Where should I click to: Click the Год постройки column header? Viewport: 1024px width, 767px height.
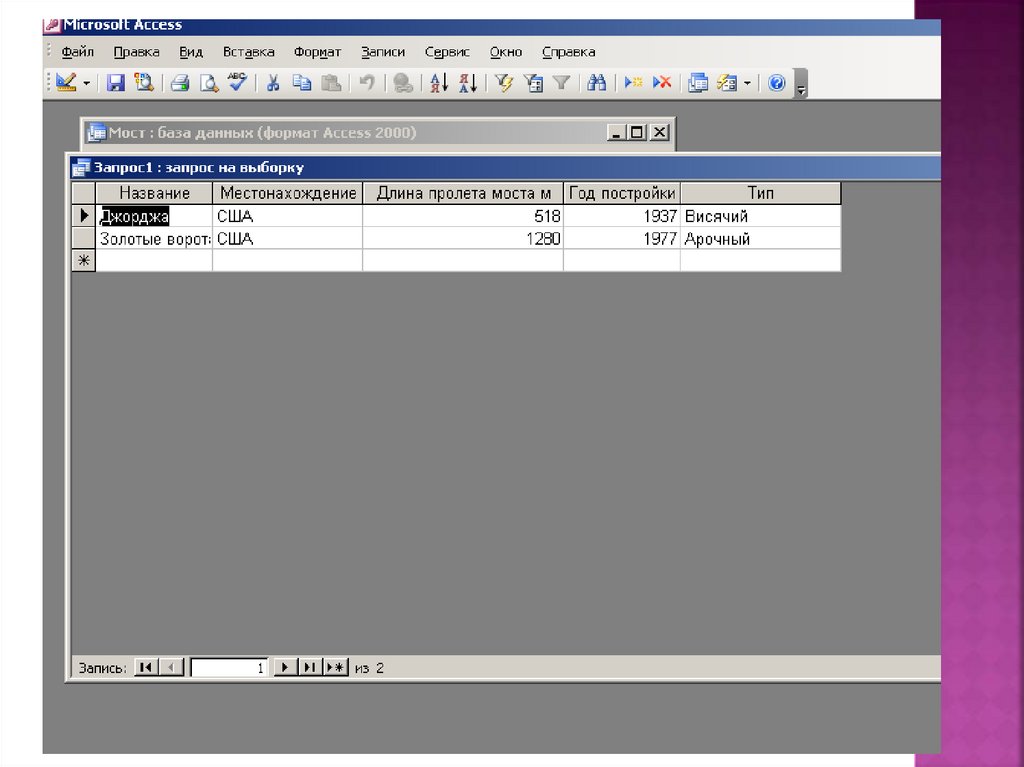pos(622,193)
